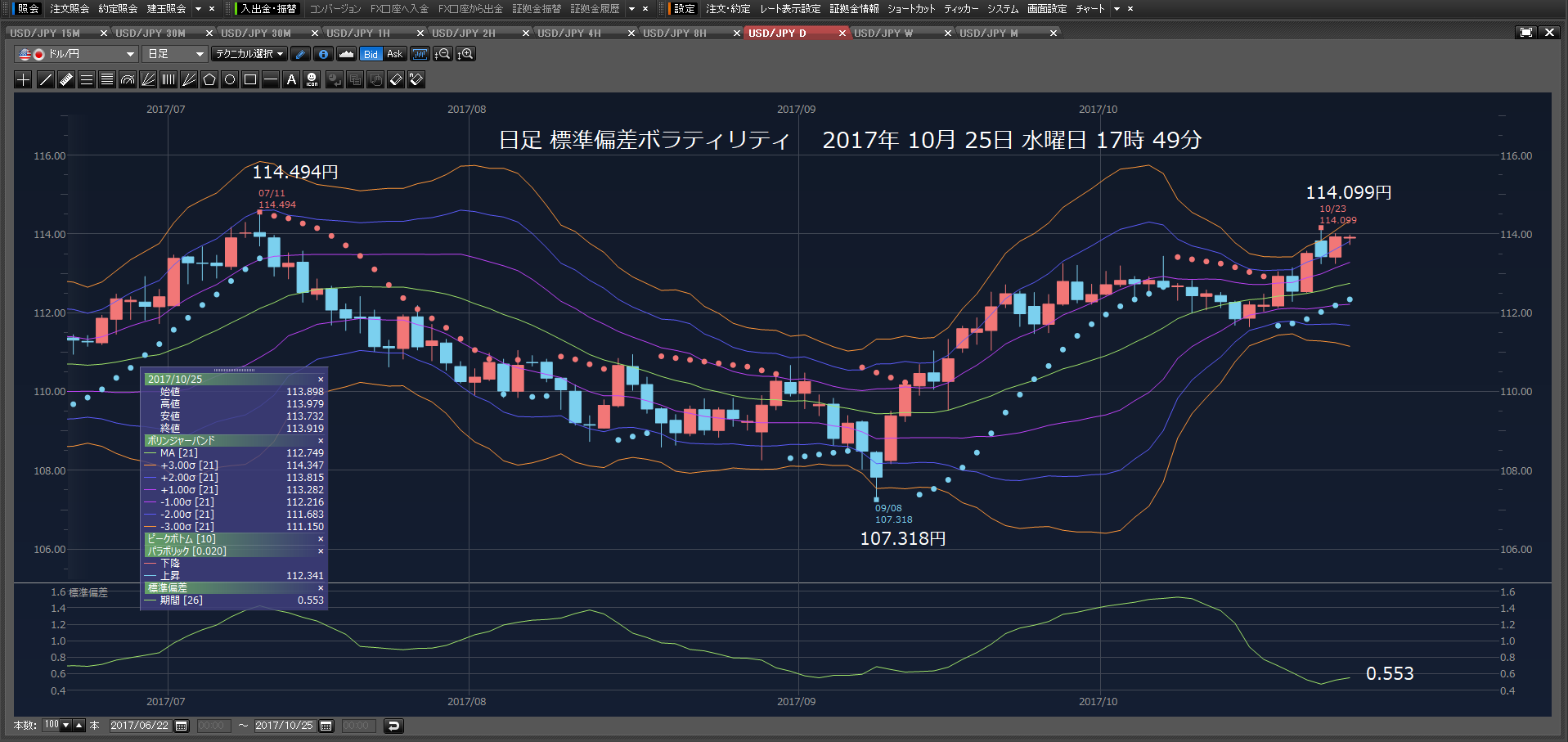
Task: Open ティッカー settings
Action: 961,9
